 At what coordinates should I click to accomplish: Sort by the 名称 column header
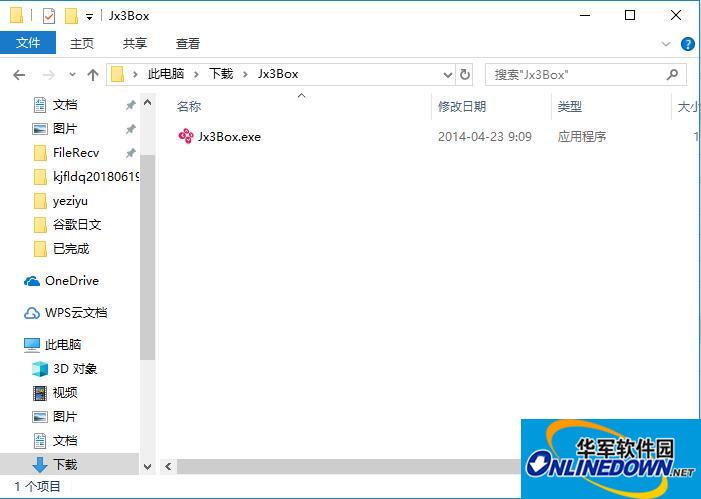pyautogui.click(x=189, y=106)
